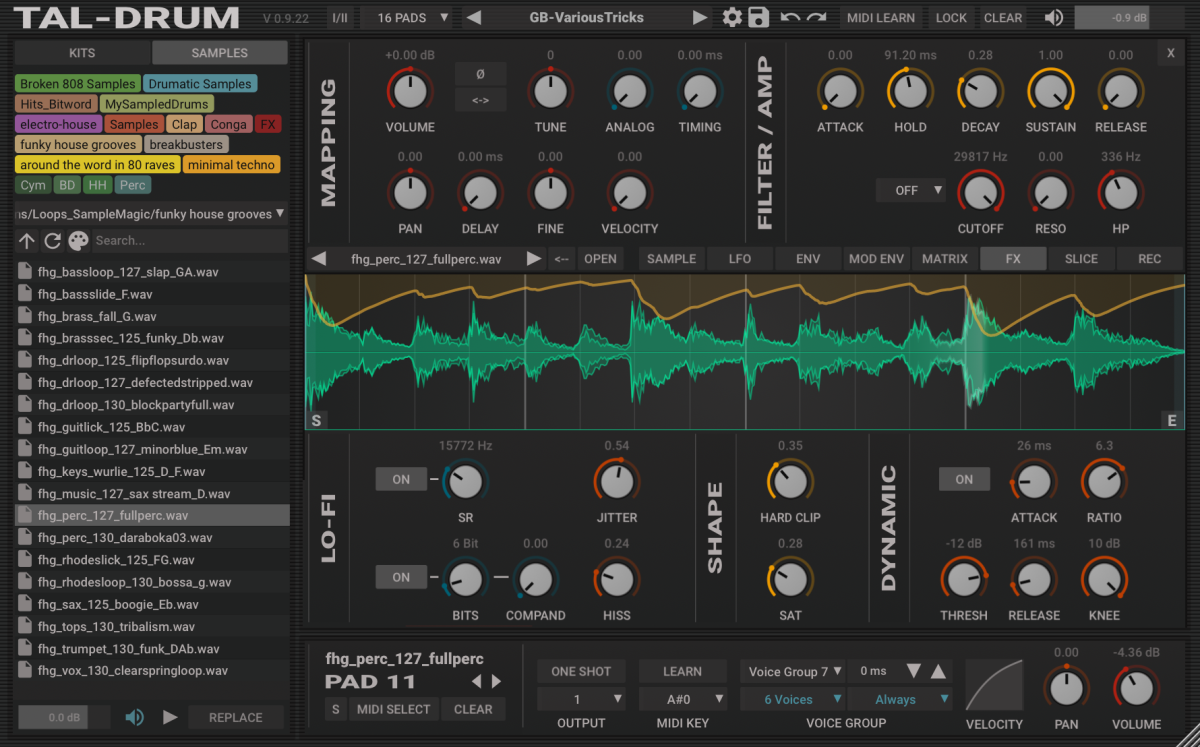This screenshot has height=747, width=1200.
Task: Open the output 1 dropdown
Action: [581, 699]
